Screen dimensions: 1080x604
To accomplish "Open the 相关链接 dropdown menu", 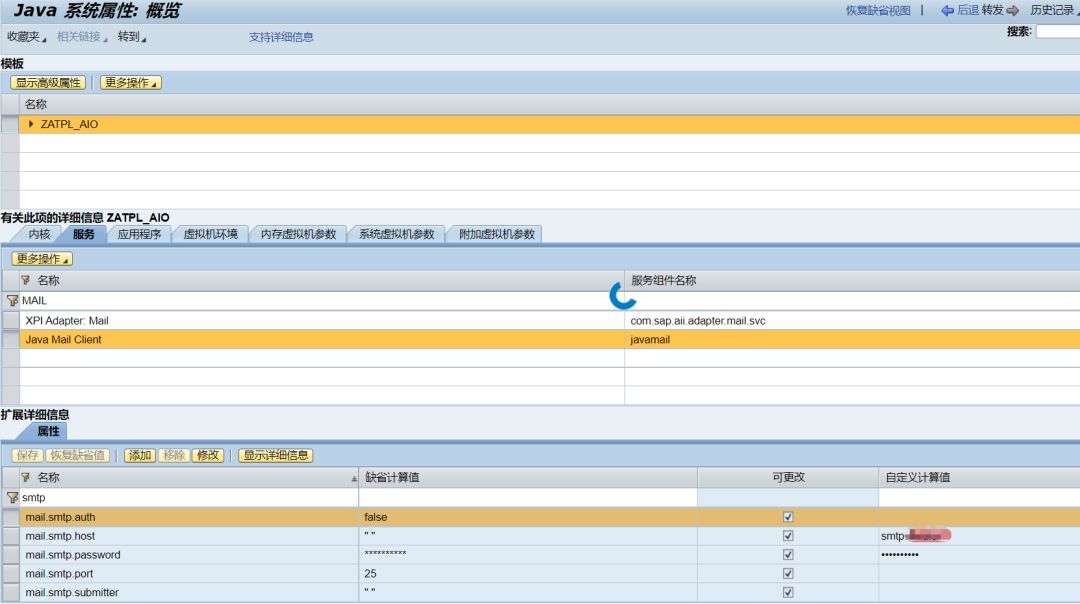I will click(x=81, y=37).
